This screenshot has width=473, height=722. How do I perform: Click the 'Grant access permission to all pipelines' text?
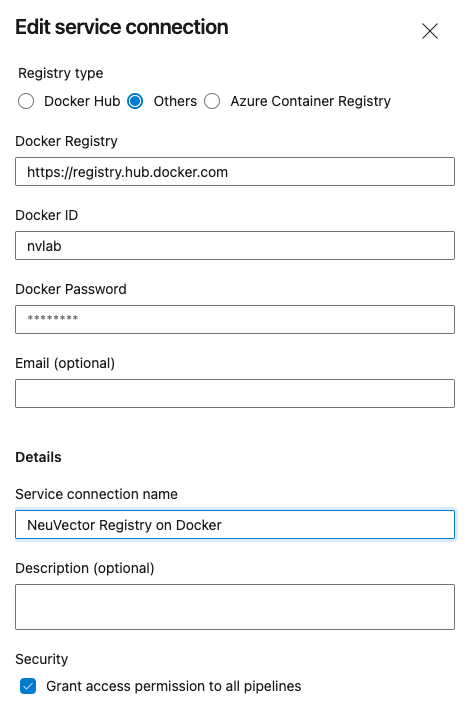pos(174,686)
